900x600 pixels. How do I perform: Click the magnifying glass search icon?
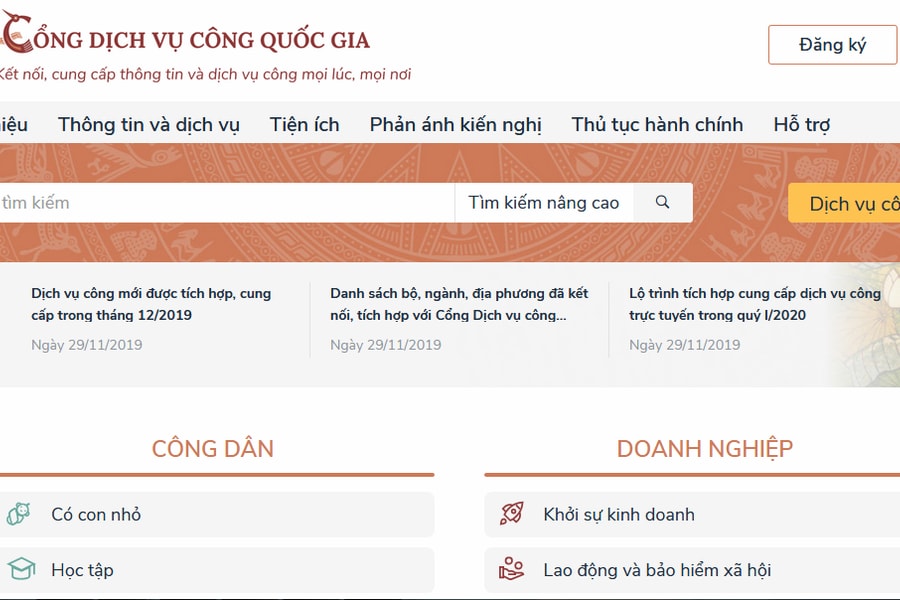point(662,202)
